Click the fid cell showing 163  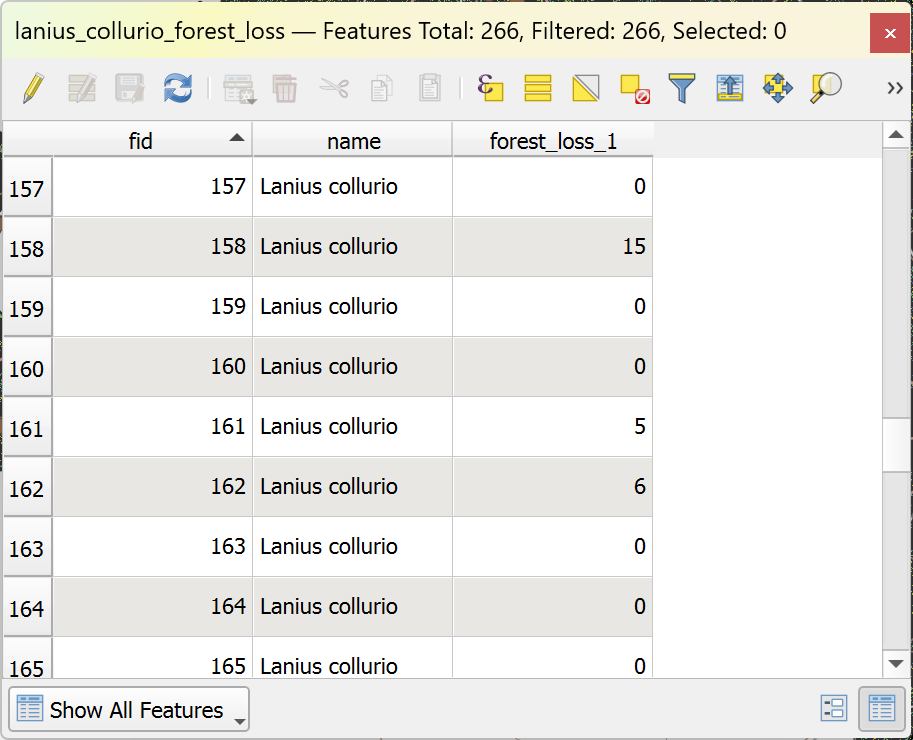(153, 547)
